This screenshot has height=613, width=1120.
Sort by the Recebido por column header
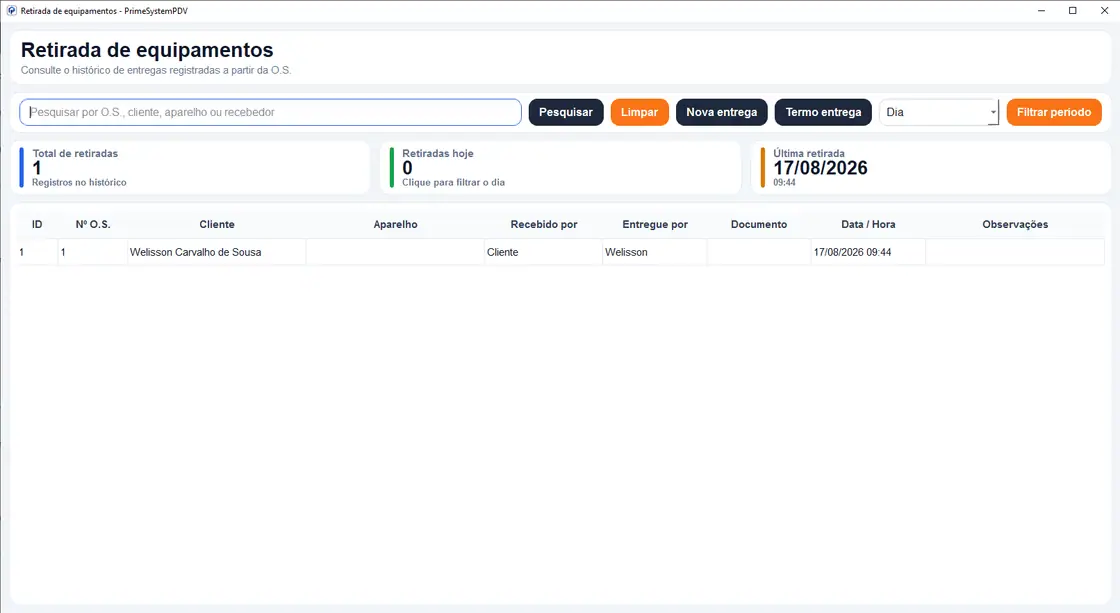(544, 224)
